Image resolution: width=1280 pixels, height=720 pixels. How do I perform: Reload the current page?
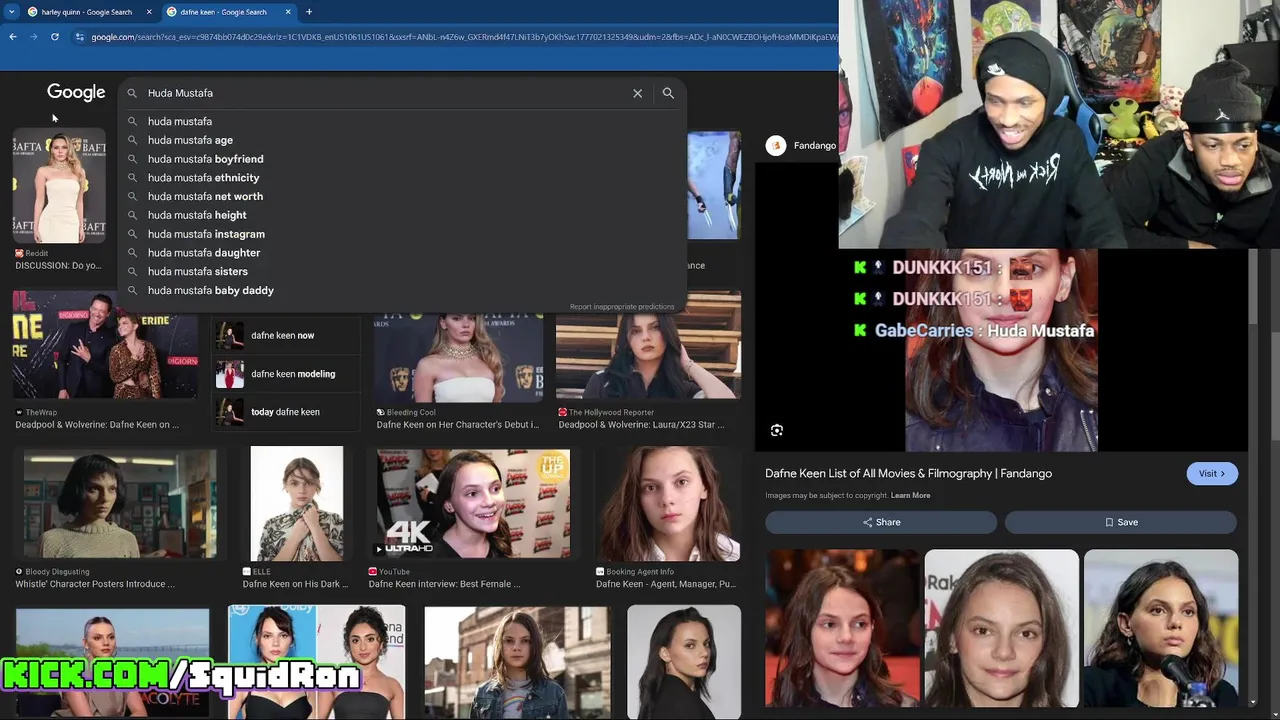click(54, 37)
